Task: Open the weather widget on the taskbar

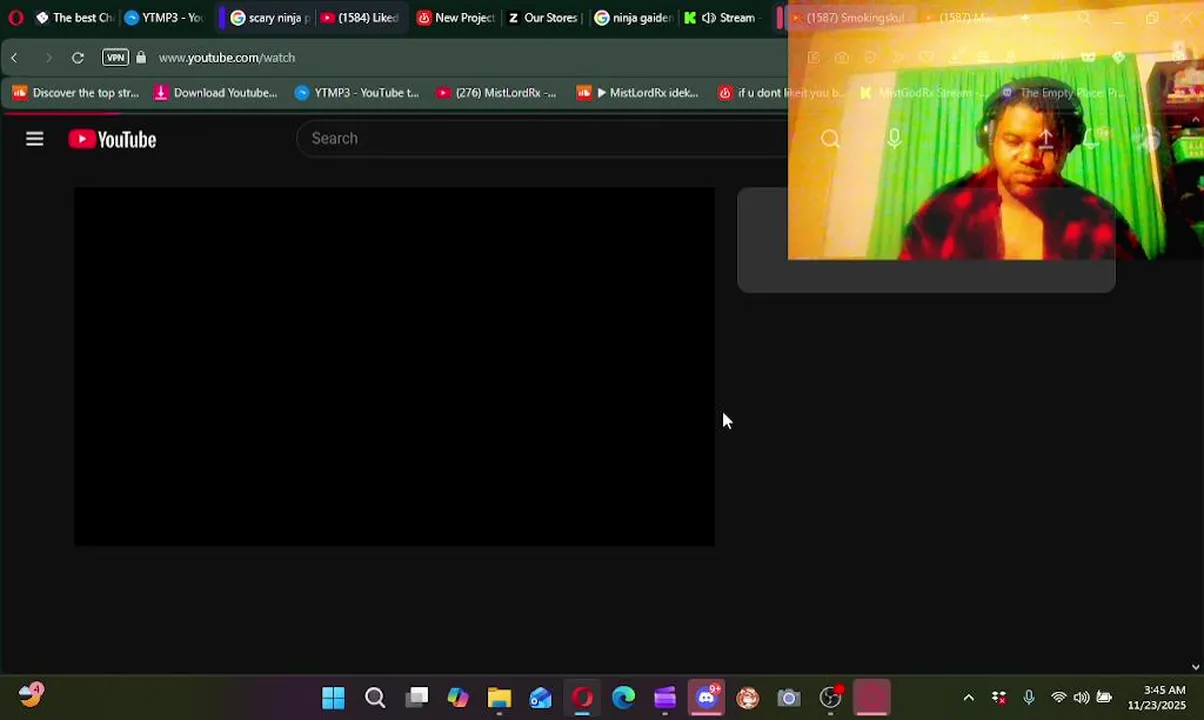Action: pyautogui.click(x=30, y=695)
